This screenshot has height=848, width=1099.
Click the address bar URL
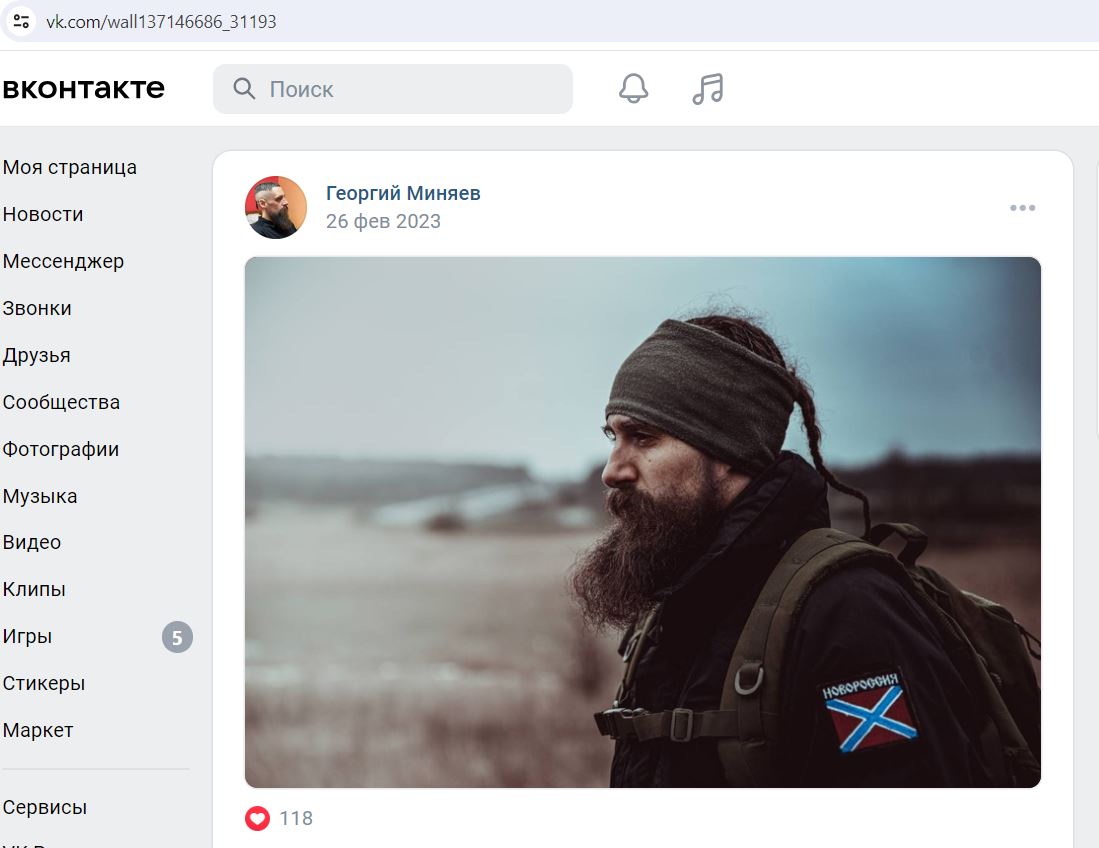(x=161, y=22)
